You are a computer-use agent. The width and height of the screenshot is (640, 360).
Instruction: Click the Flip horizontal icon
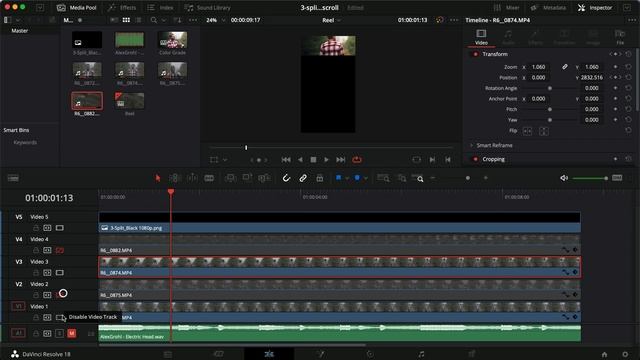click(x=527, y=131)
